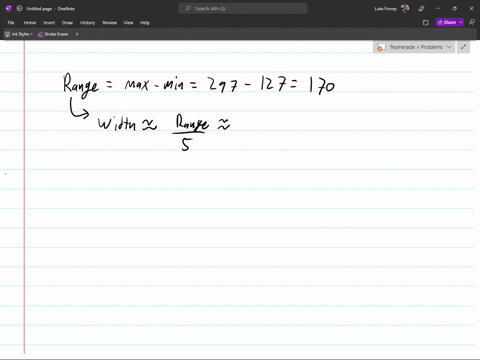Switch to the Home tab

point(30,23)
